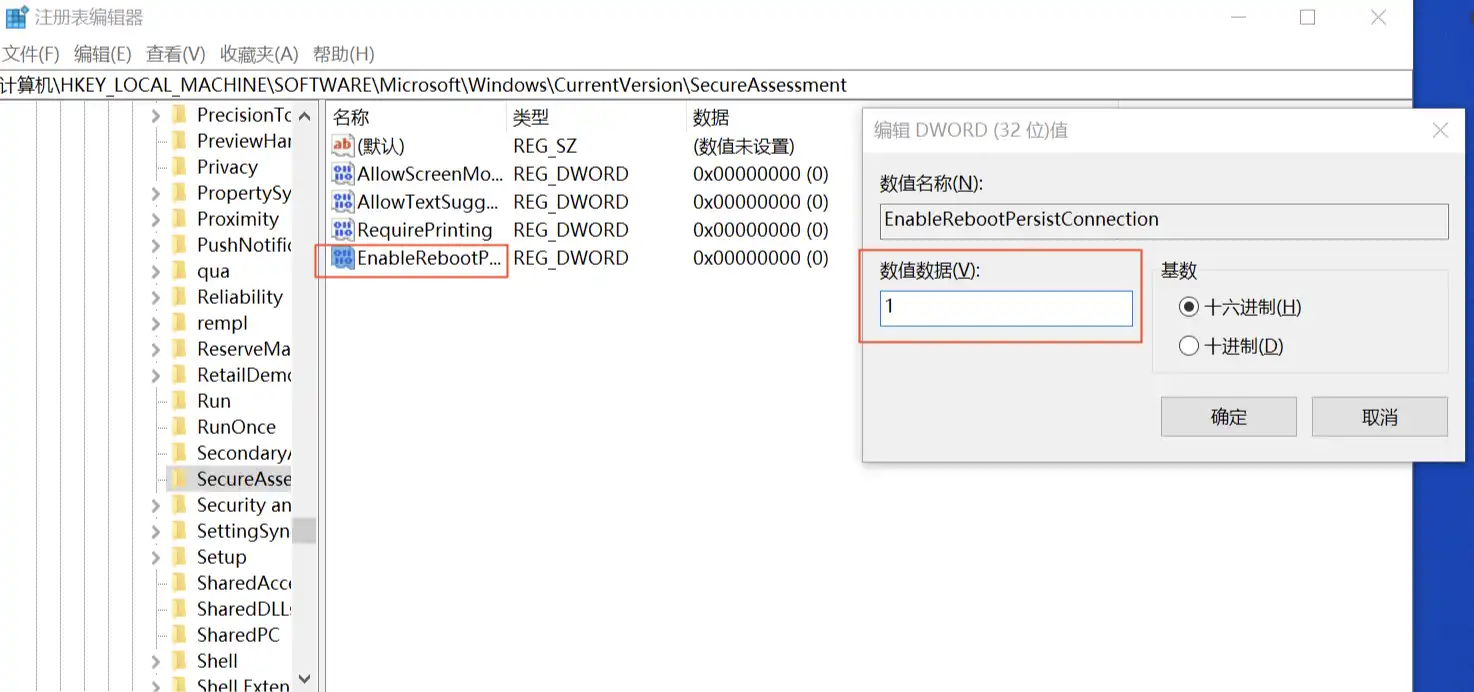Click the SharedPC folder icon
This screenshot has height=692, width=1474.
click(180, 635)
